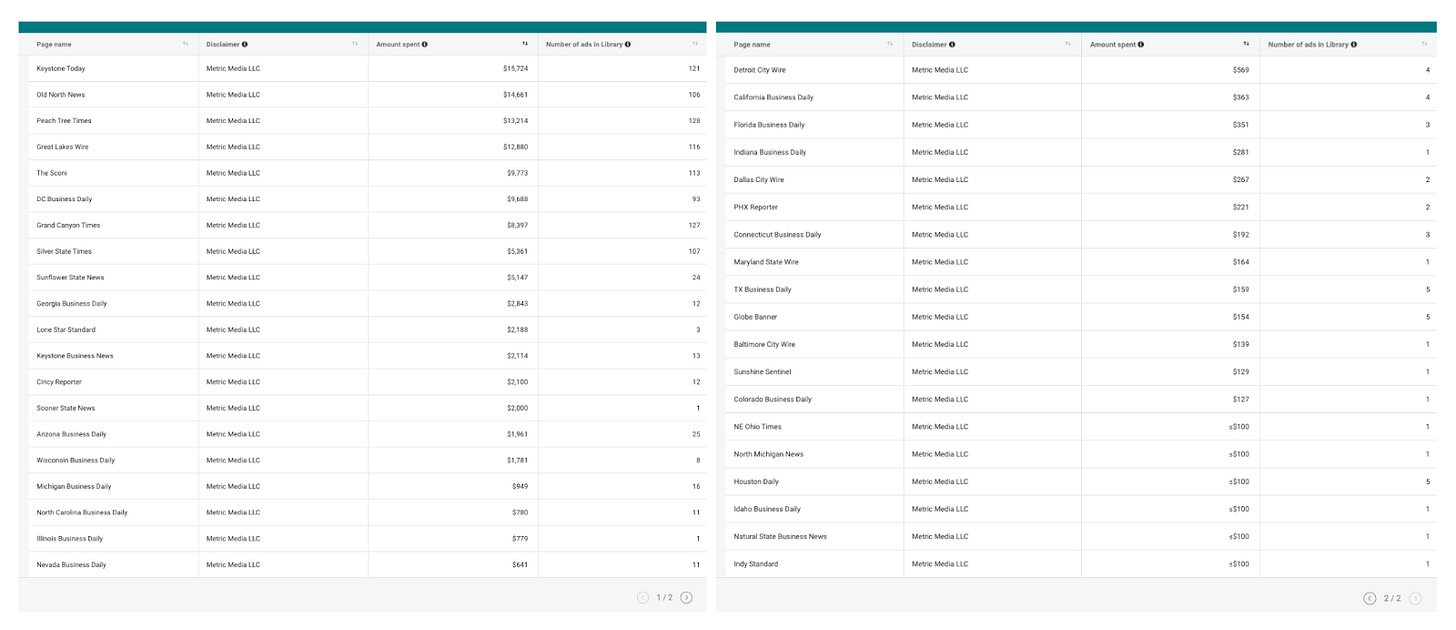The width and height of the screenshot is (1456, 630).
Task: Select Detroit City Wire page name
Action: 760,70
